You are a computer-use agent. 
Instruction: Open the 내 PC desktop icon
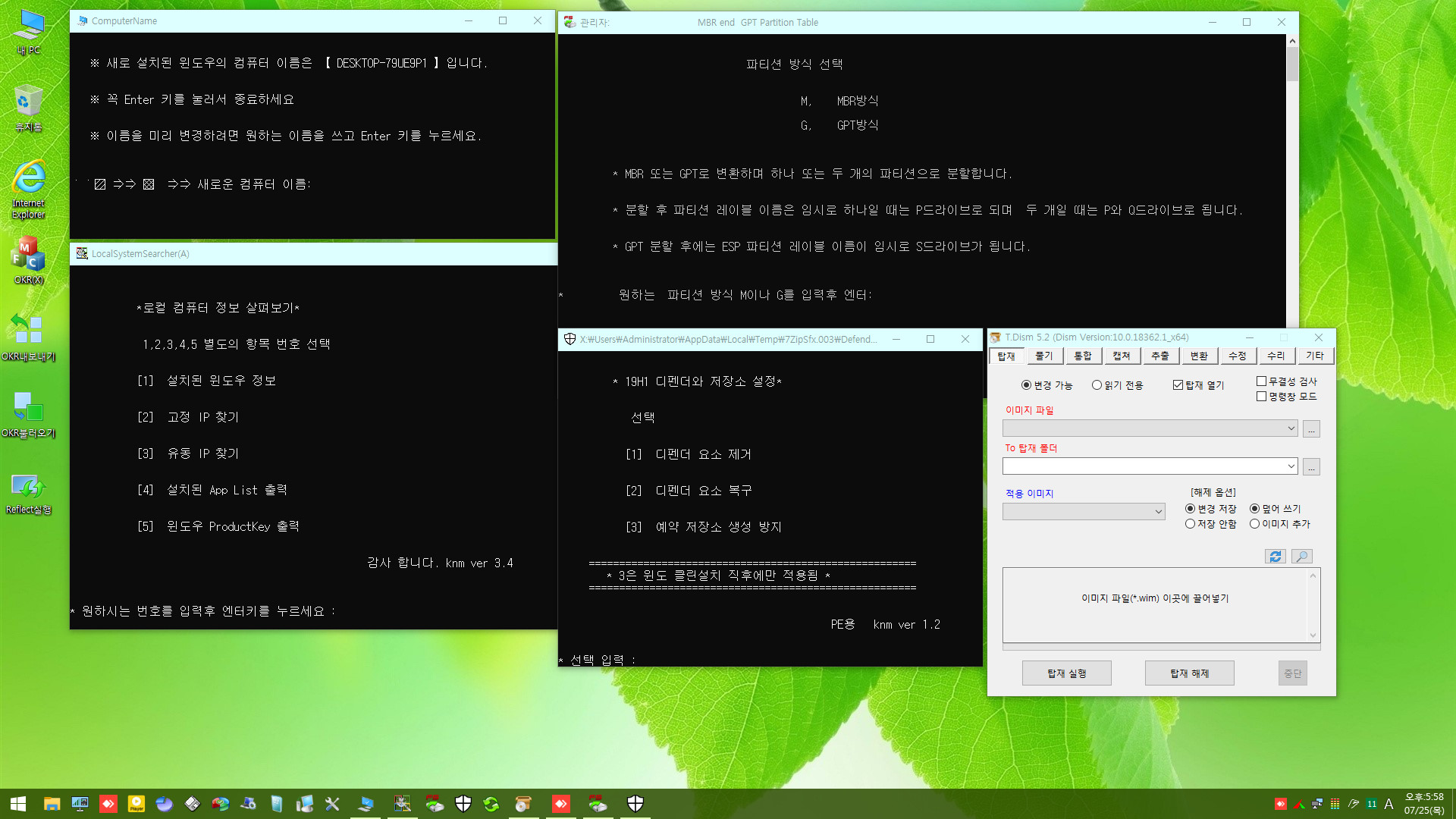(x=29, y=32)
